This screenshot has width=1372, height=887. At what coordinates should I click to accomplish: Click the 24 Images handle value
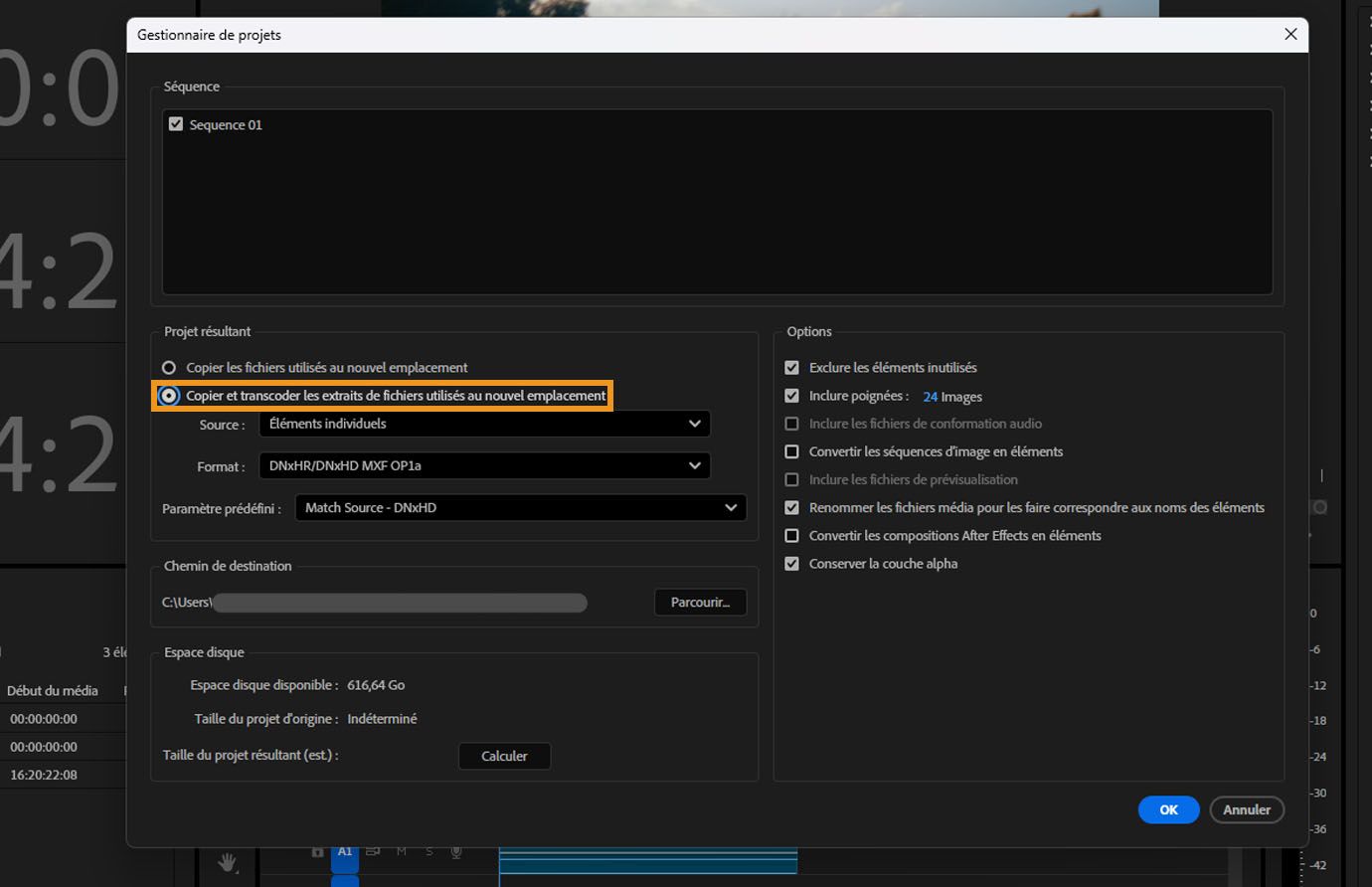(x=930, y=397)
